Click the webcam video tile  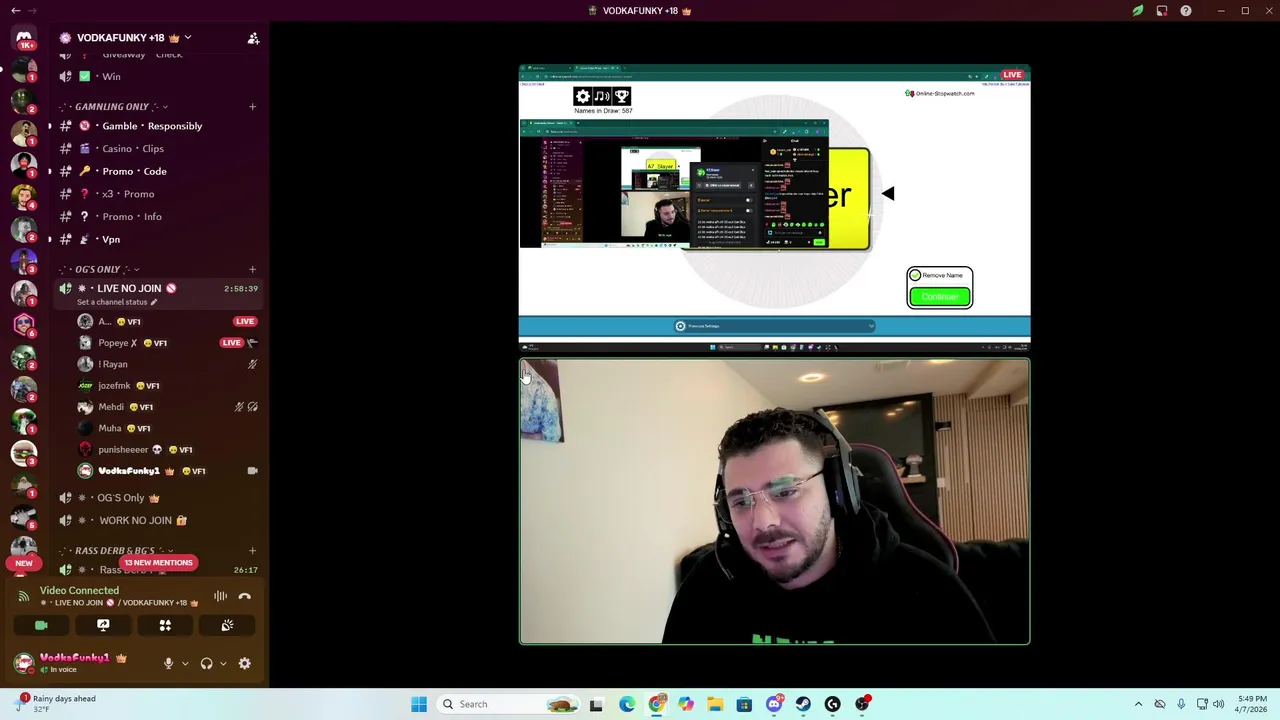tap(774, 502)
